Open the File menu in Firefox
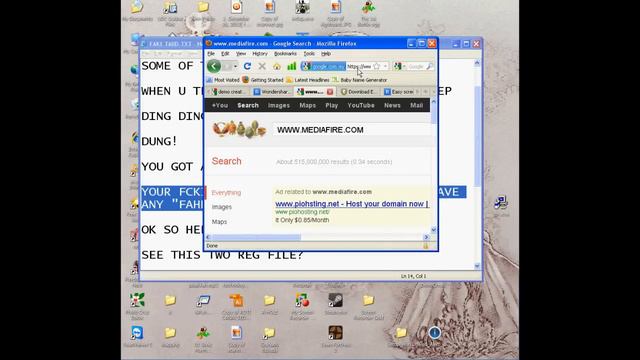 tap(211, 54)
